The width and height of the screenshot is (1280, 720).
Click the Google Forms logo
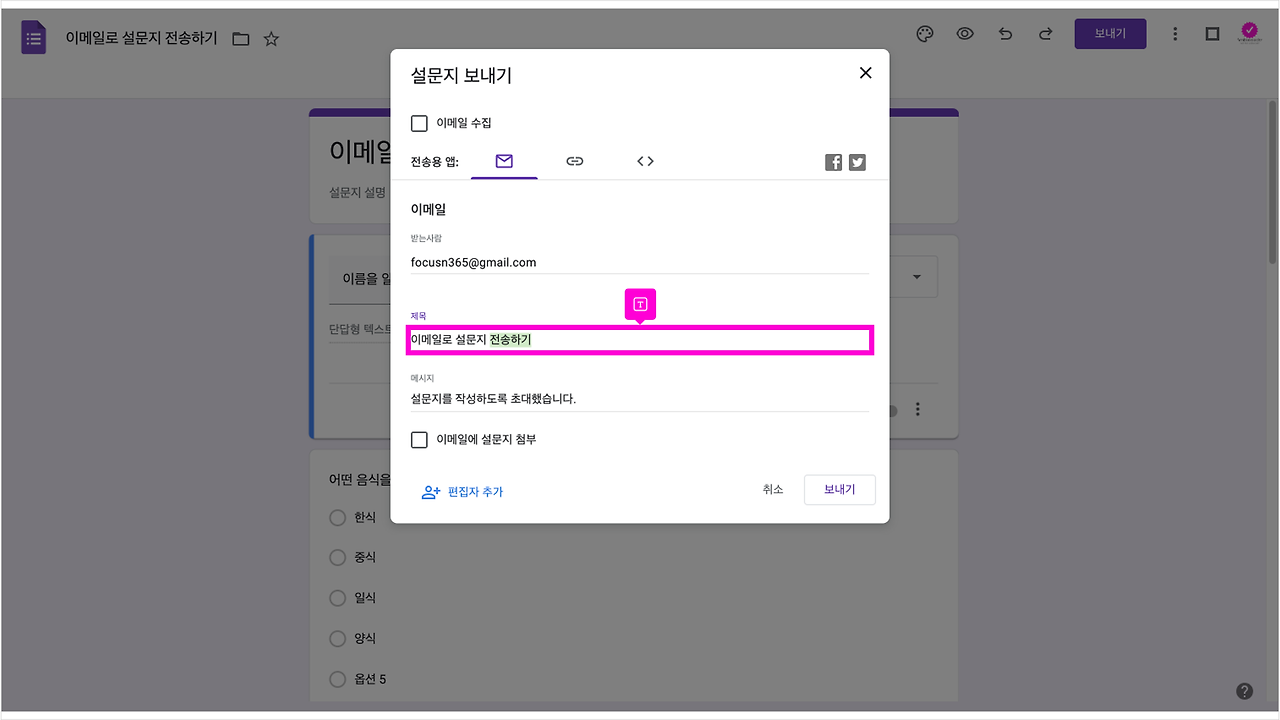point(33,36)
